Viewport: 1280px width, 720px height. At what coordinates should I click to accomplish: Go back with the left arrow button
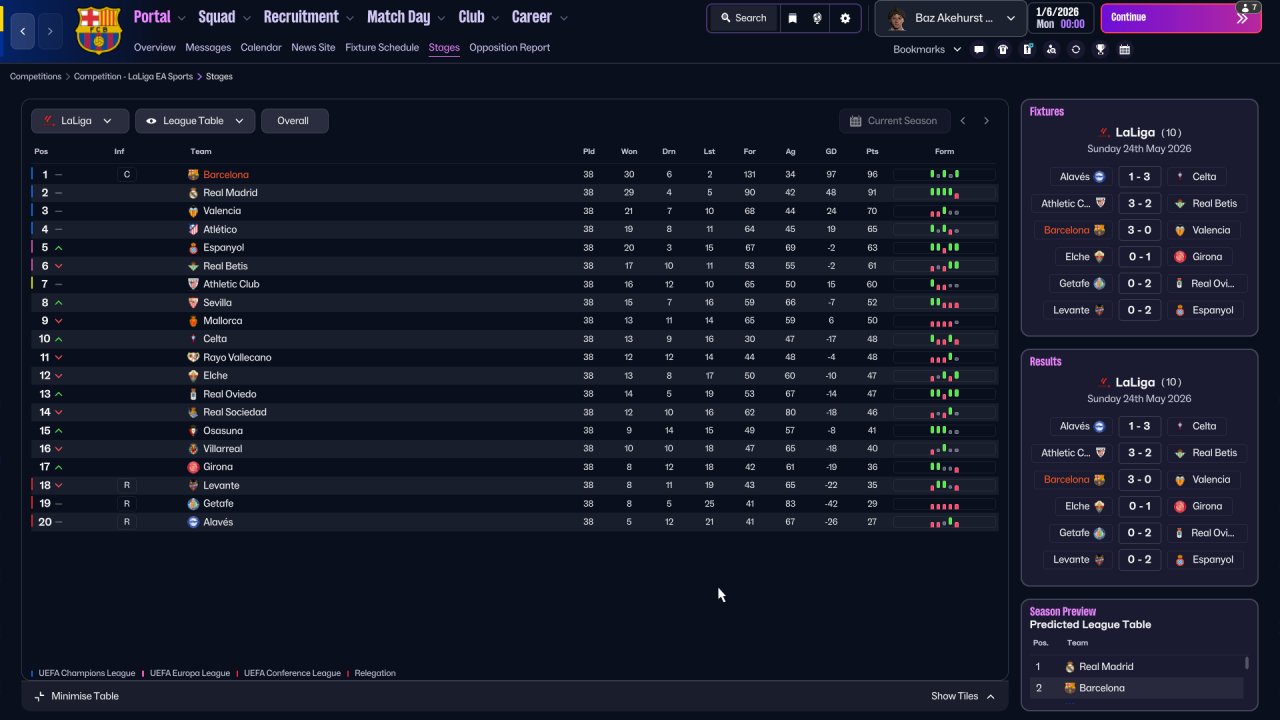[x=23, y=31]
